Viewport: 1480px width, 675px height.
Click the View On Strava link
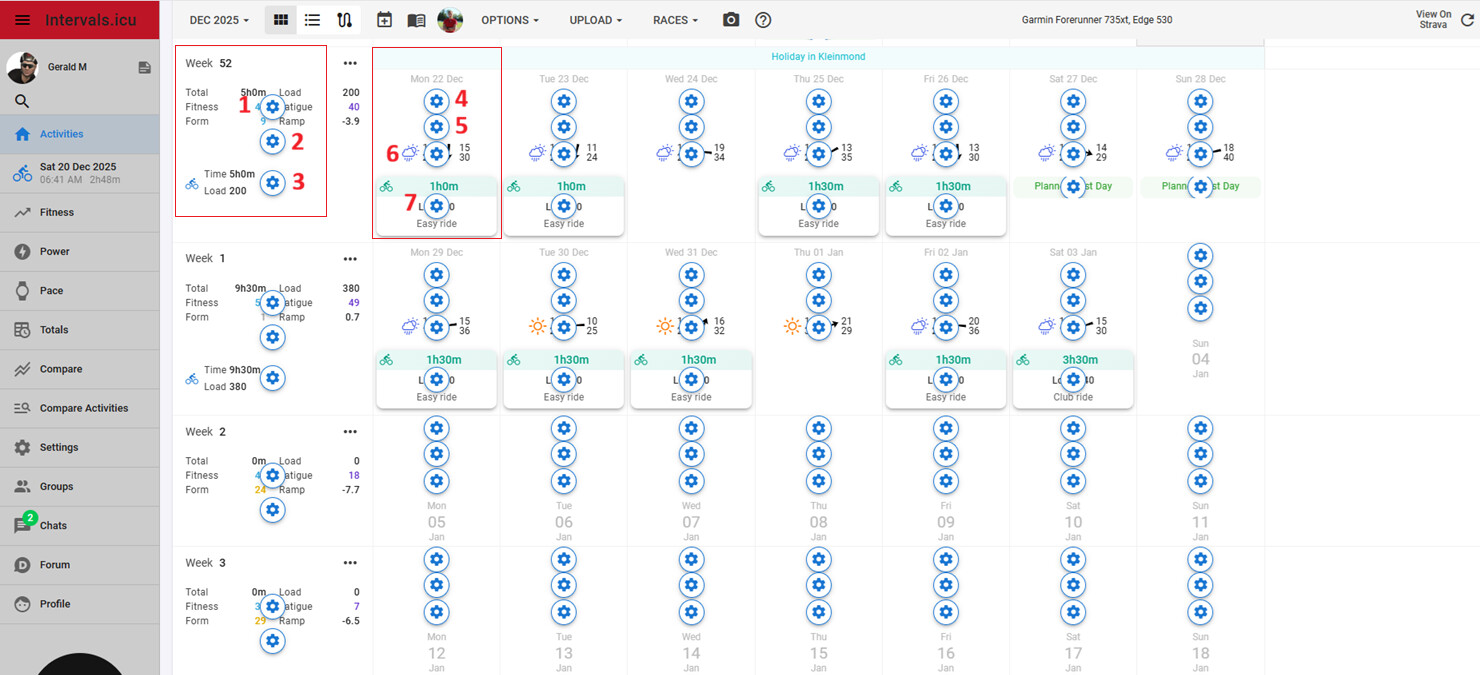tap(1433, 20)
